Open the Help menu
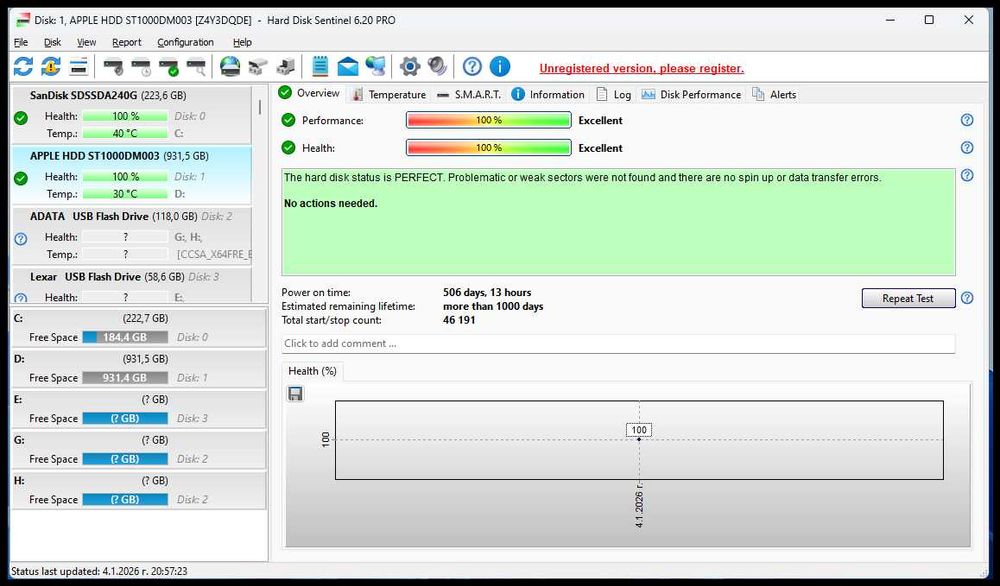 (x=242, y=42)
